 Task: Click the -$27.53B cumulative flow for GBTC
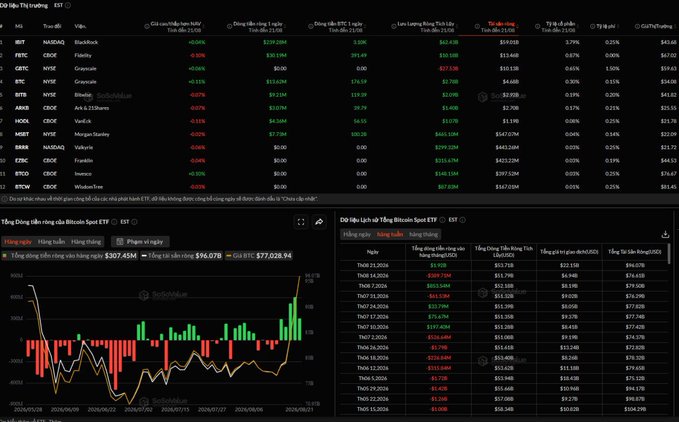448,68
